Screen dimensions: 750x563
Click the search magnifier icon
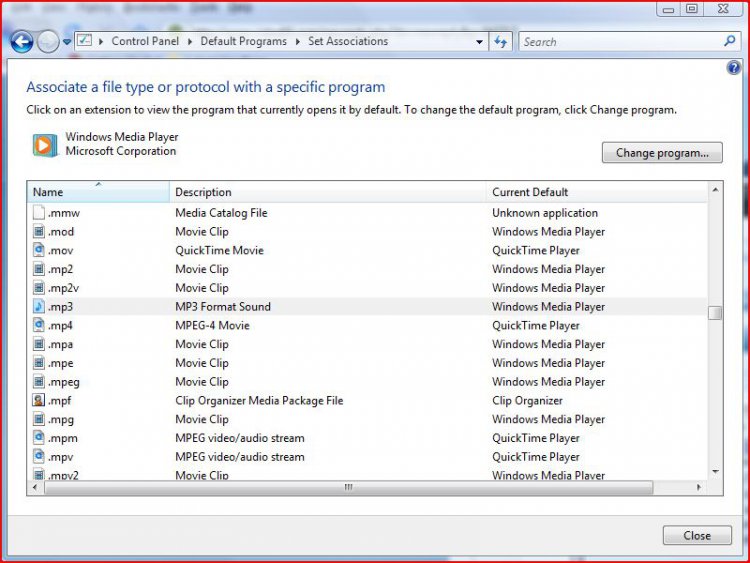pyautogui.click(x=730, y=41)
